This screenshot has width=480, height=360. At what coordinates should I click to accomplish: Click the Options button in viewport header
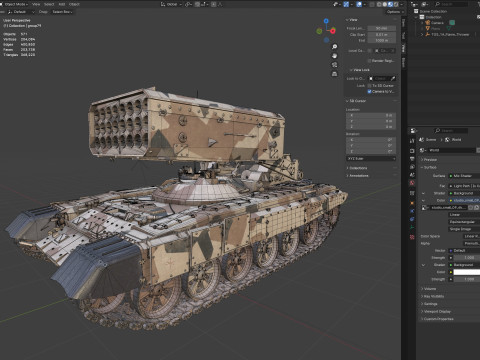[395, 12]
